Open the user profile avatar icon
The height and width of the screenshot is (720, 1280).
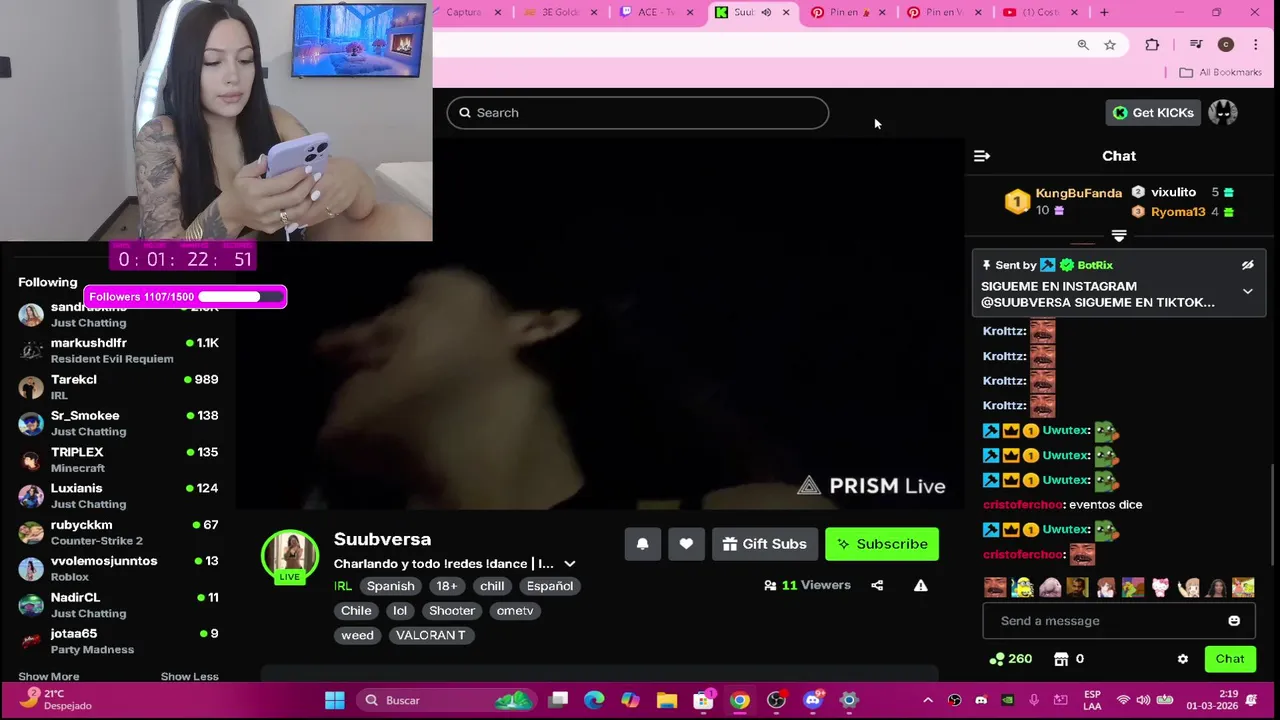(1222, 113)
